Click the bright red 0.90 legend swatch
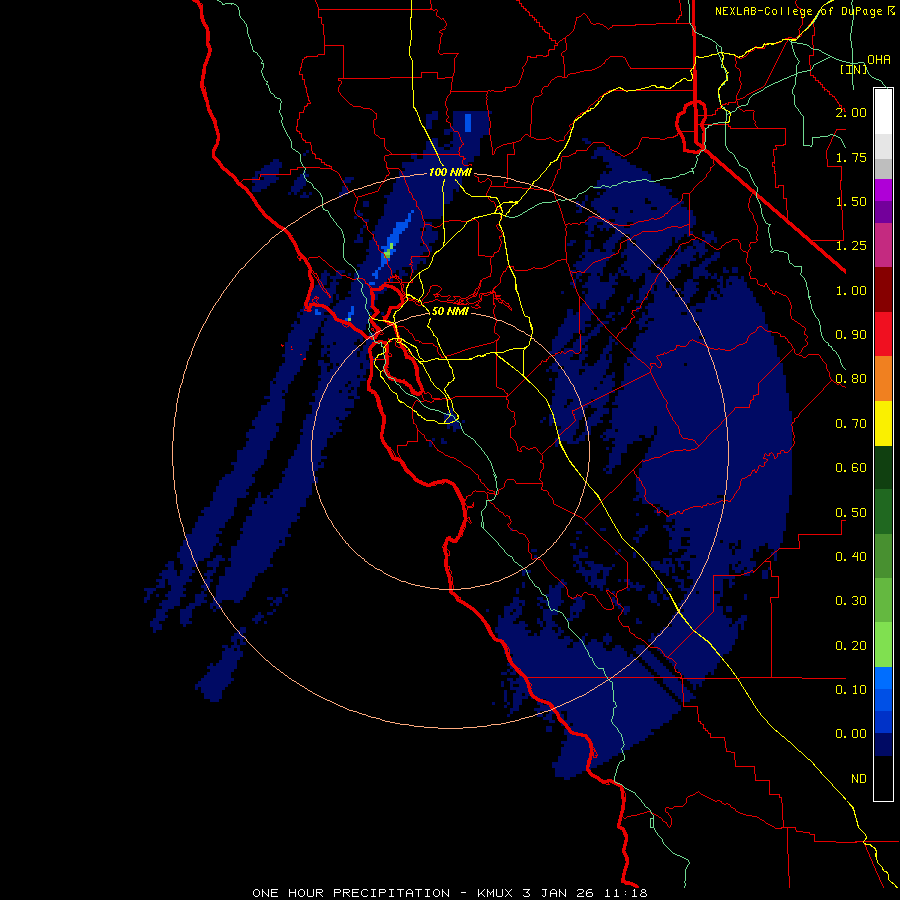Screen dimensions: 900x900 click(x=883, y=334)
